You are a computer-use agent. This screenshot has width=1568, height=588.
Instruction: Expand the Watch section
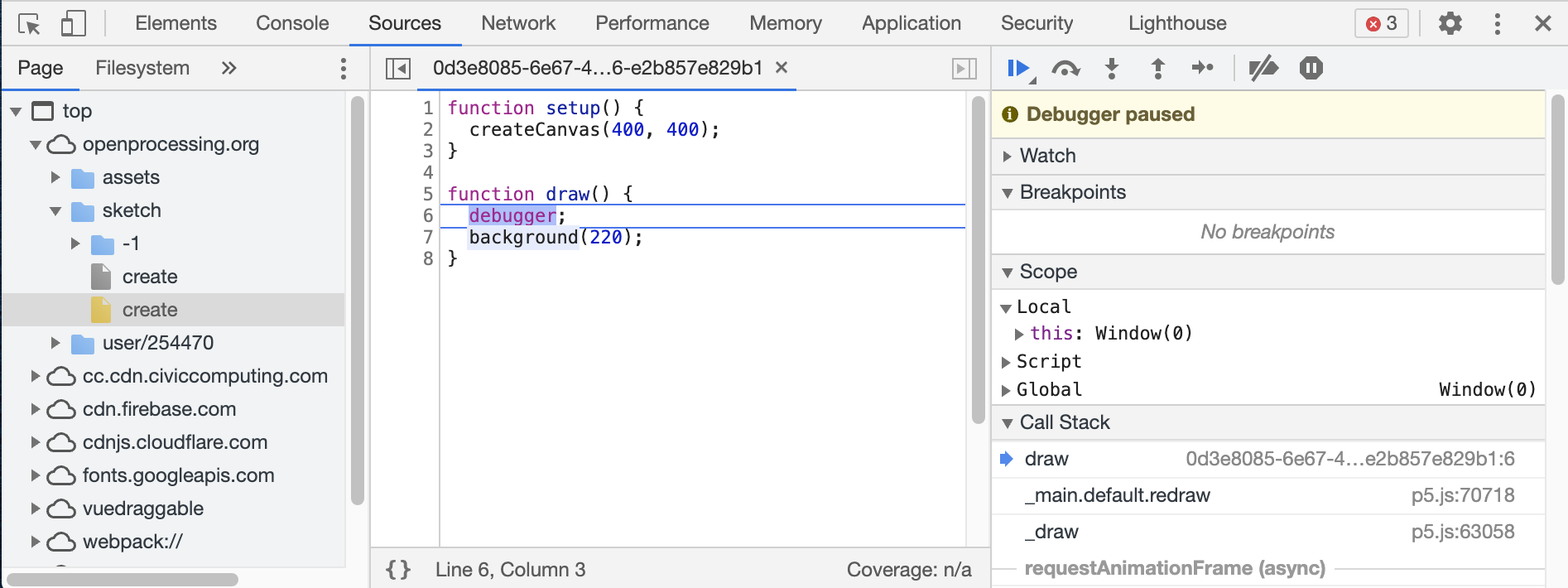coord(1008,156)
